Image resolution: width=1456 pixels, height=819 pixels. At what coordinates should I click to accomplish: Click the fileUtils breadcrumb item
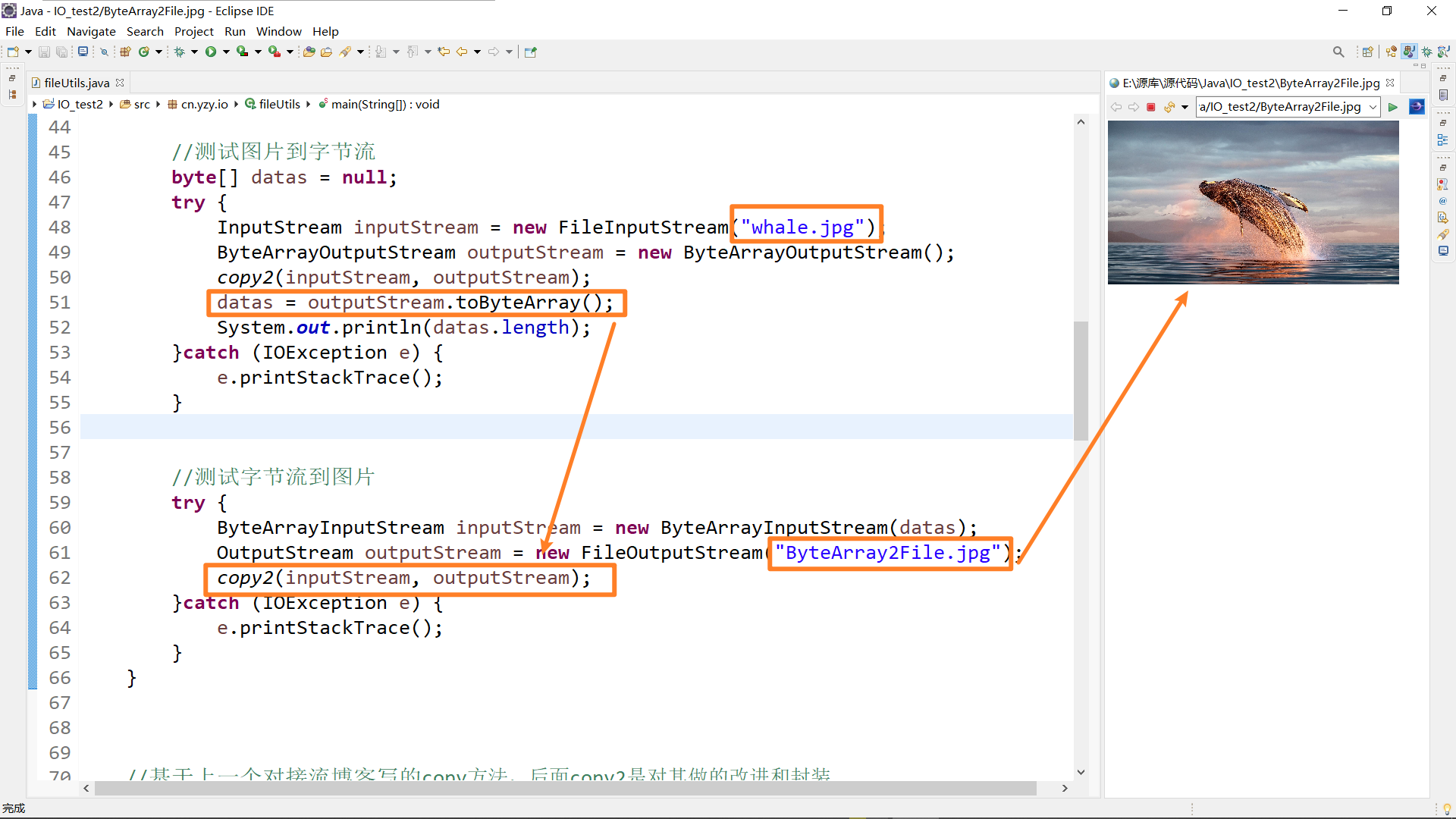click(279, 105)
